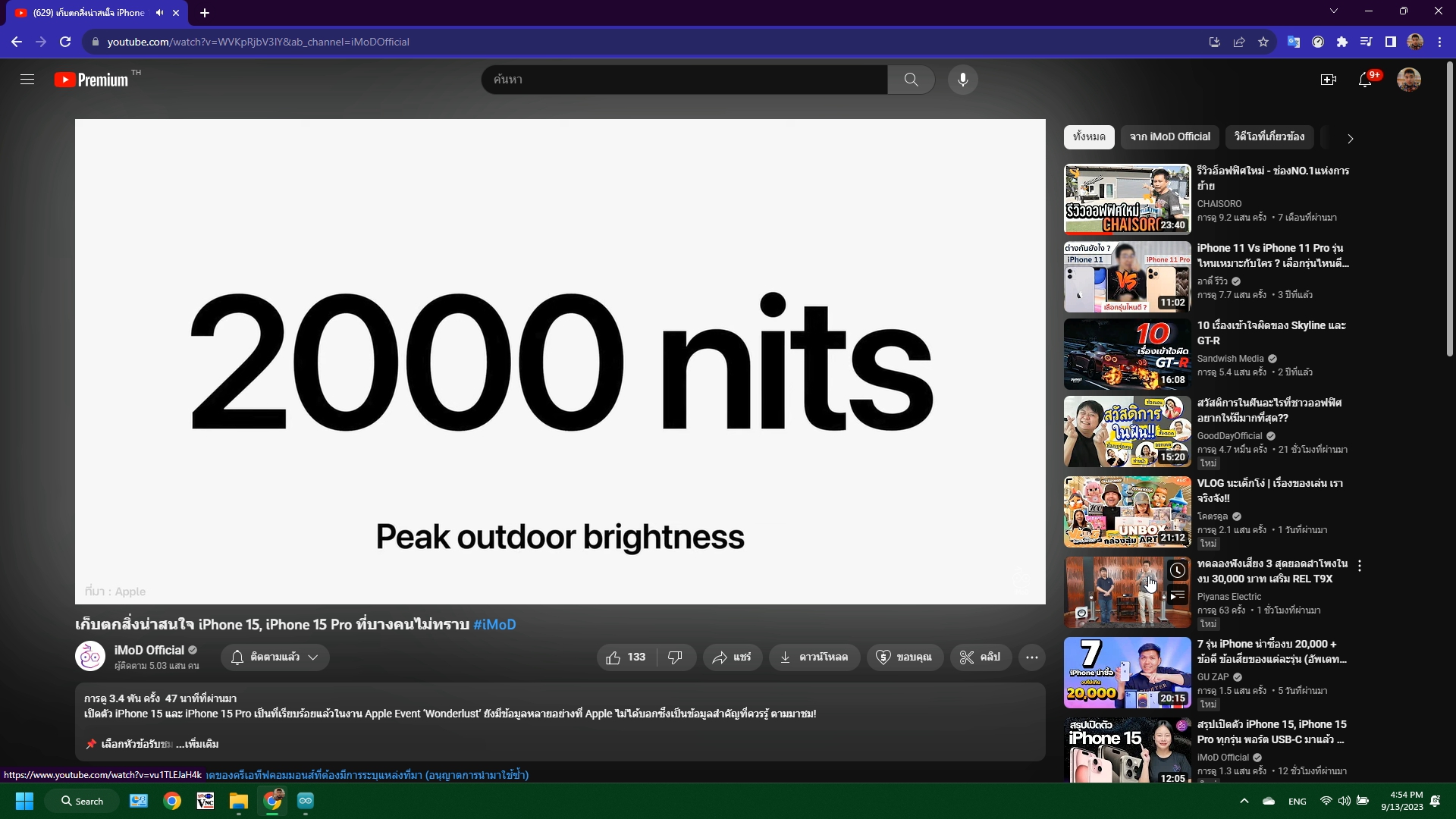Open taskbar volume speaker icon
The height and width of the screenshot is (819, 1456).
click(1344, 801)
